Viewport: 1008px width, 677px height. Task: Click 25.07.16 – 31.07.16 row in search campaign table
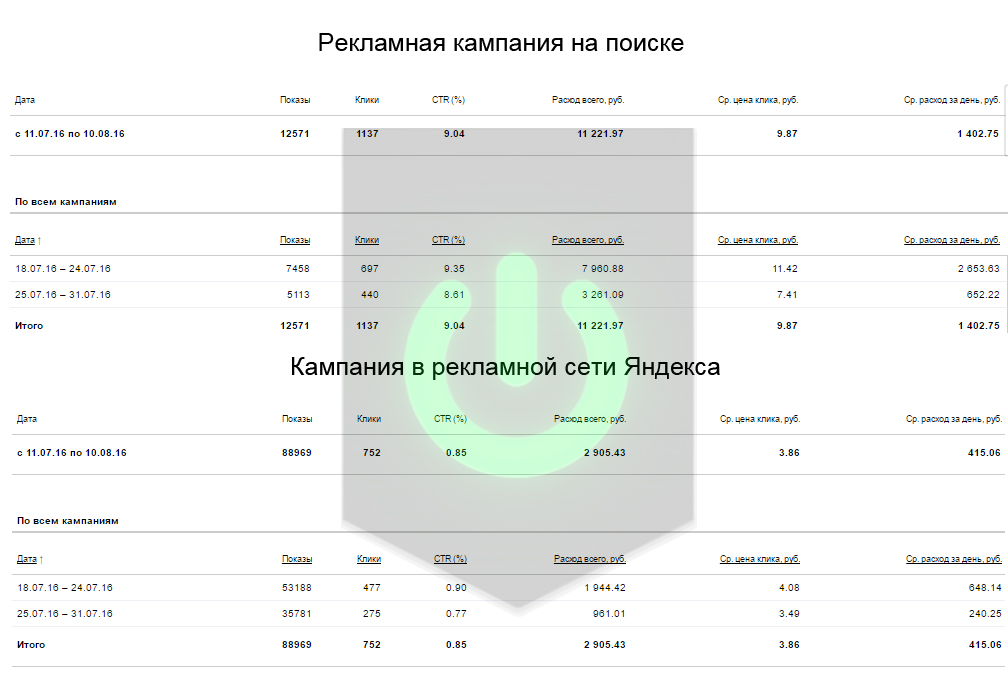[508, 294]
